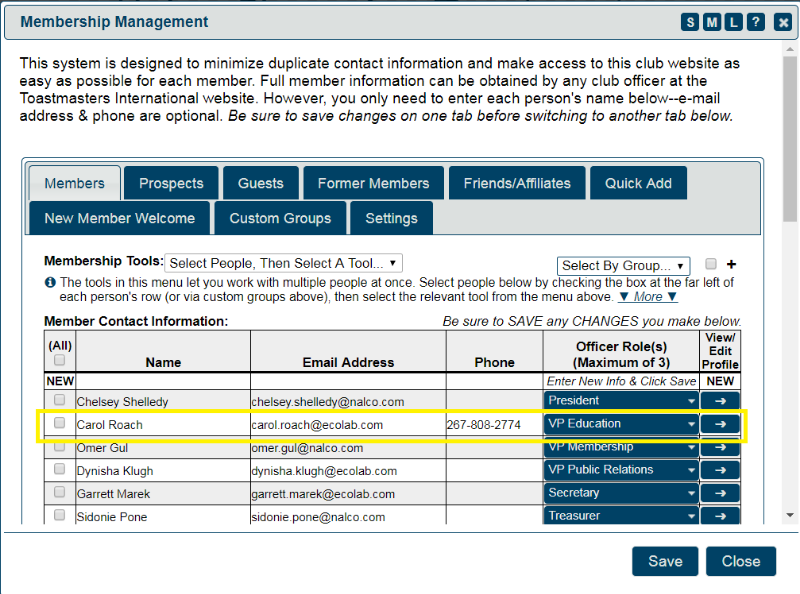Check the box for Dynisha Klugh
The image size is (800, 594).
(x=60, y=468)
